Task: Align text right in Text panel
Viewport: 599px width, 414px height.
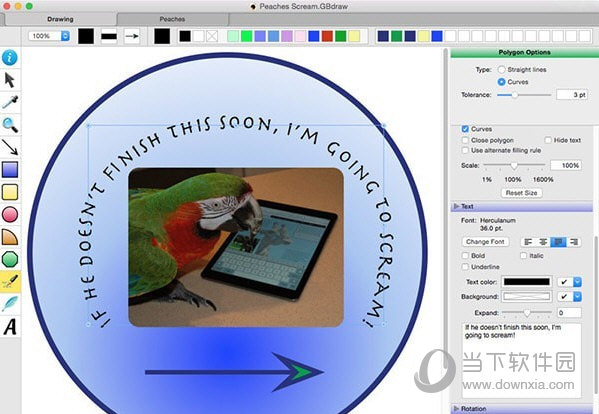Action: (x=573, y=242)
